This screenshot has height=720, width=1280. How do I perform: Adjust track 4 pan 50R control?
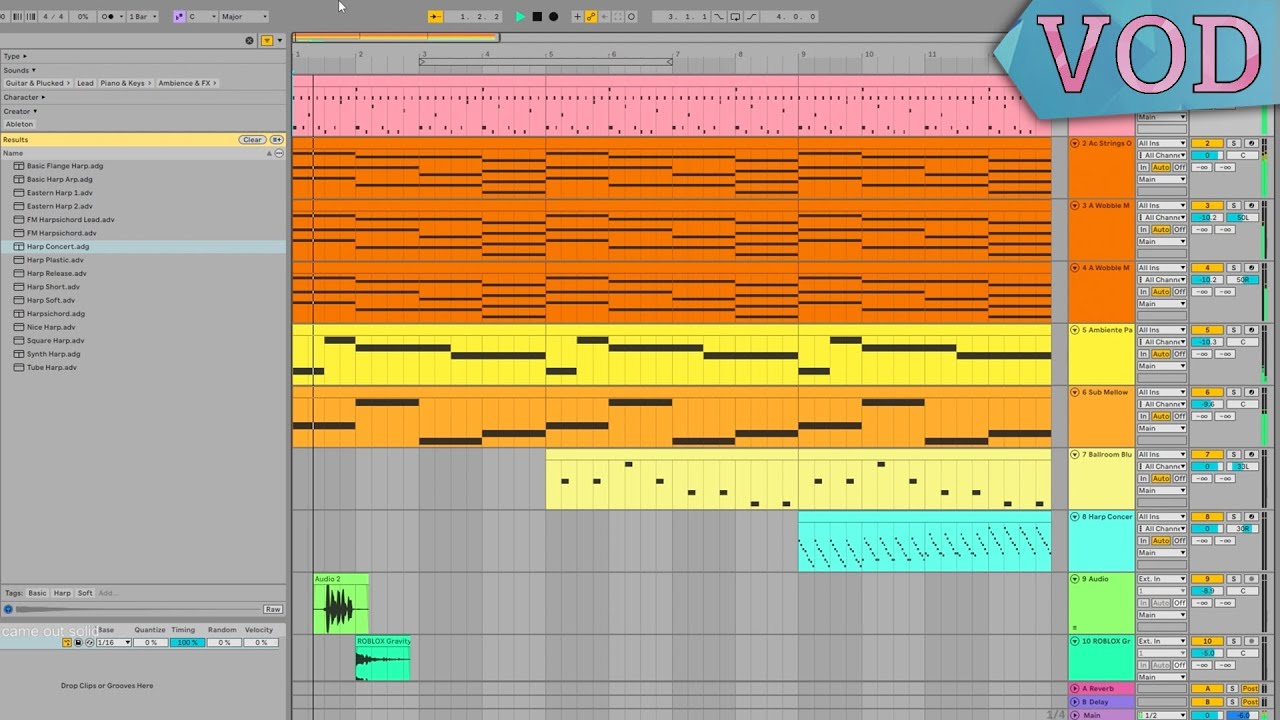1243,280
